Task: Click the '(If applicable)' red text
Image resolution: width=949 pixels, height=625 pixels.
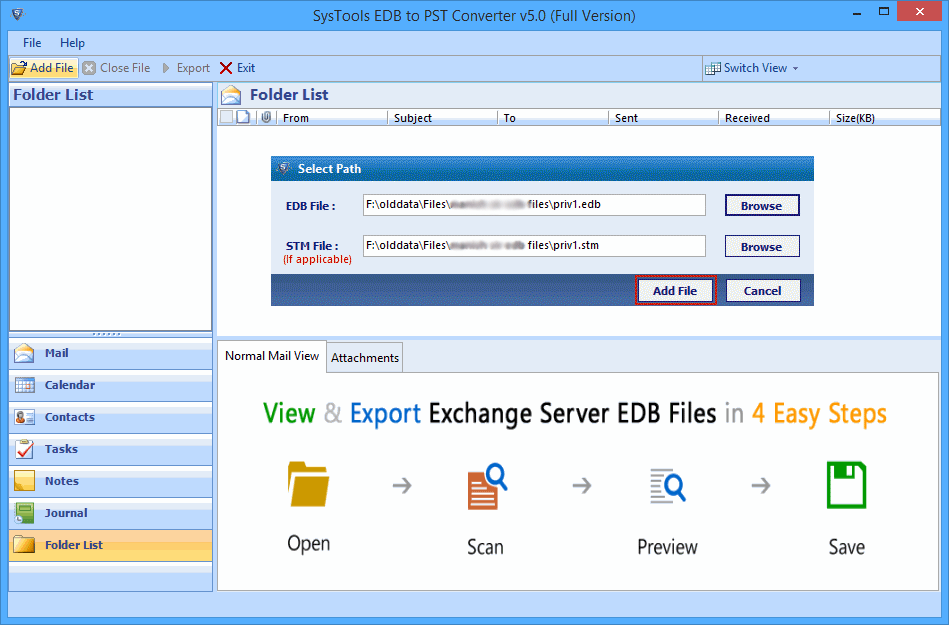Action: point(317,260)
